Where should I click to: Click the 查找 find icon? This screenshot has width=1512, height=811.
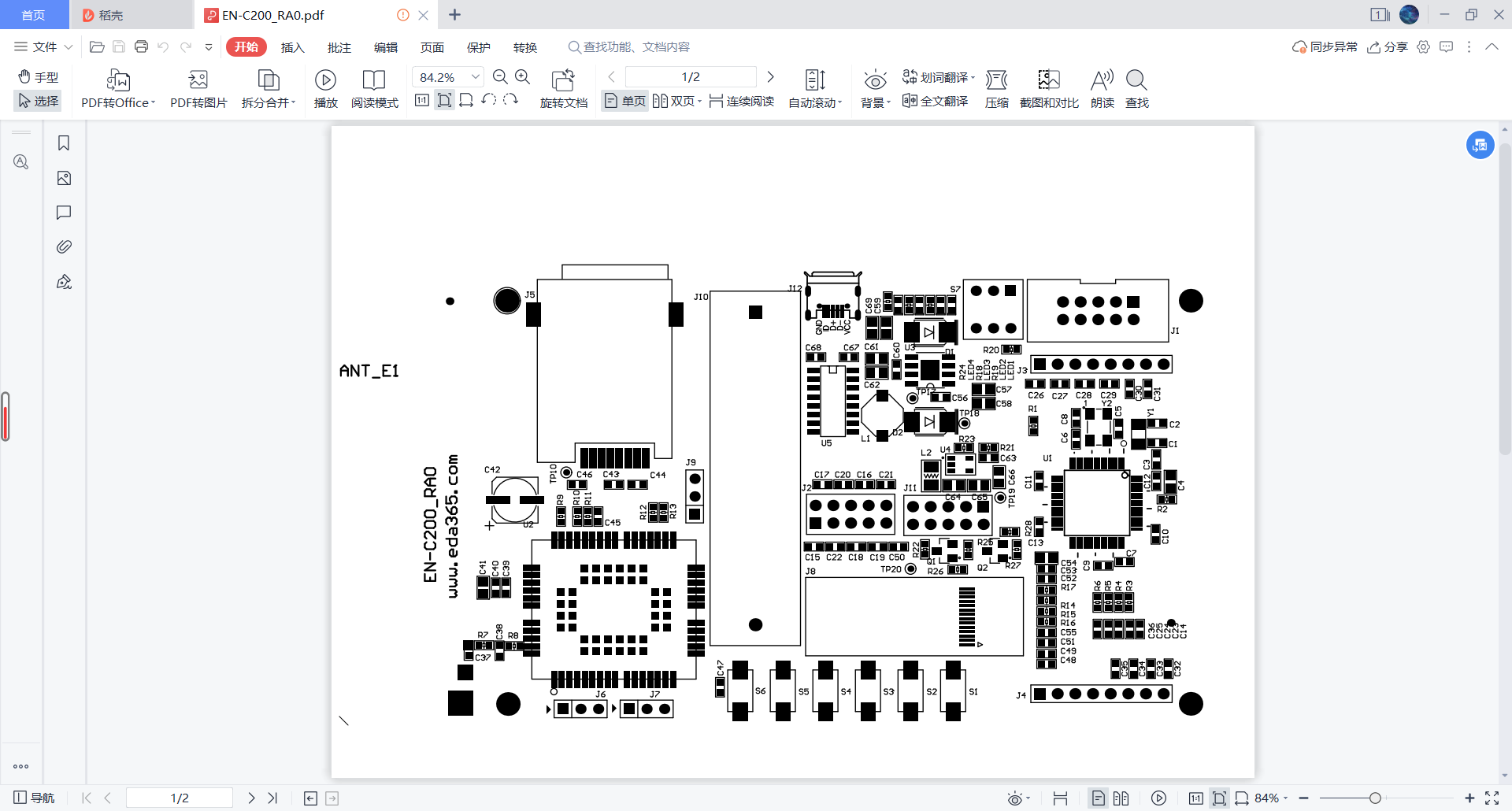pyautogui.click(x=1136, y=80)
